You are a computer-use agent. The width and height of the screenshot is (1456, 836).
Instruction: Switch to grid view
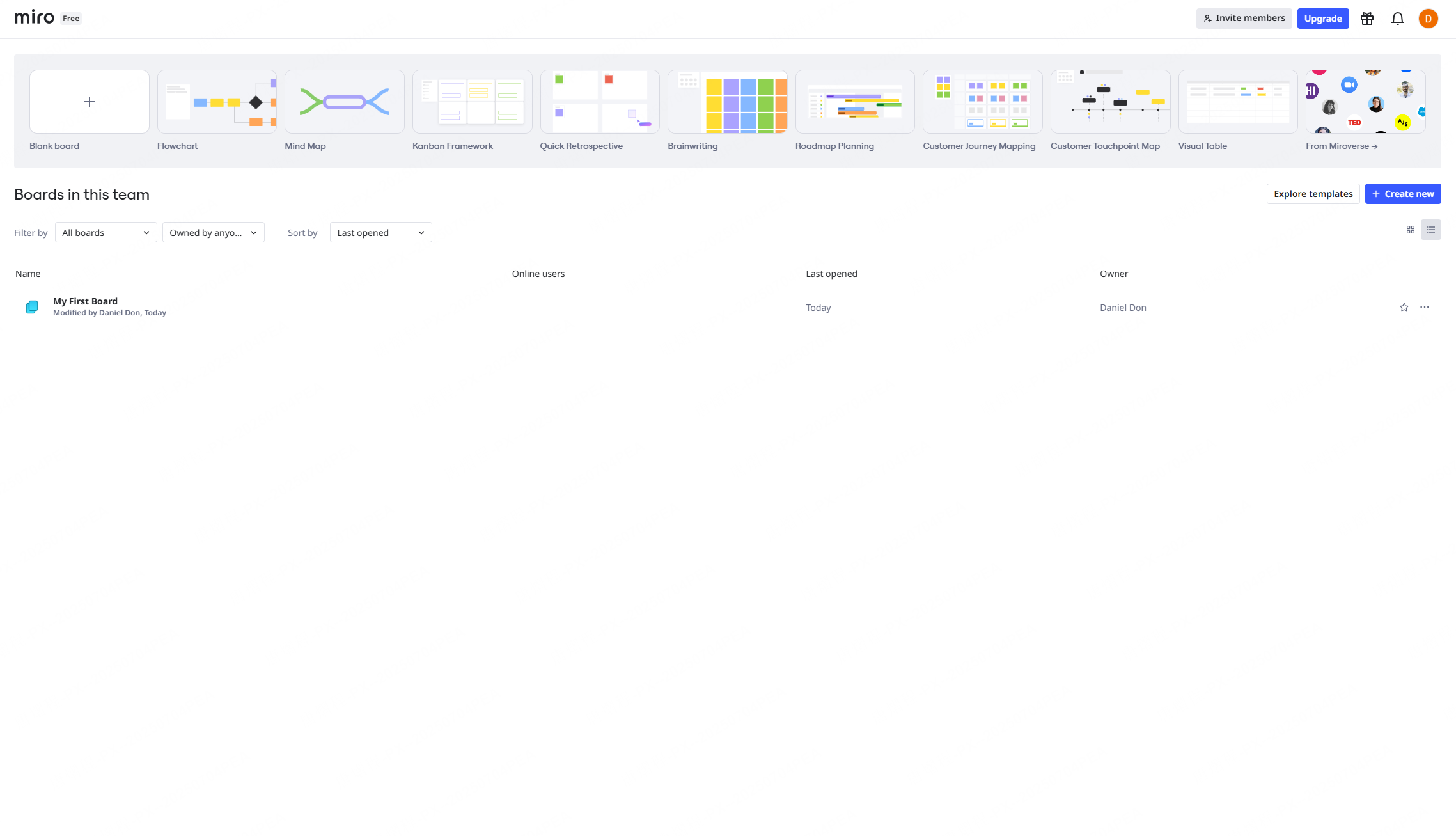(1410, 230)
